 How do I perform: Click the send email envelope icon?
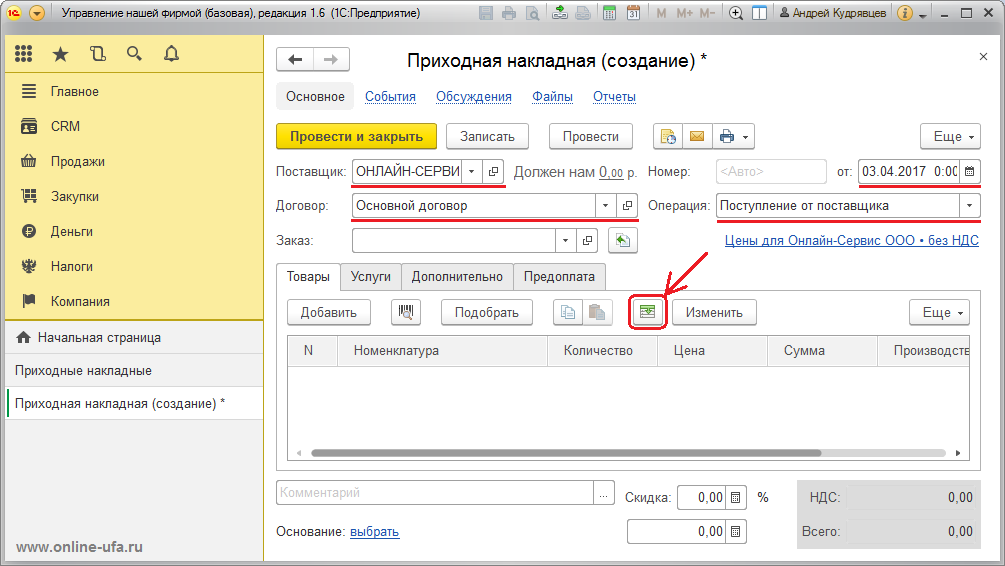tap(697, 137)
